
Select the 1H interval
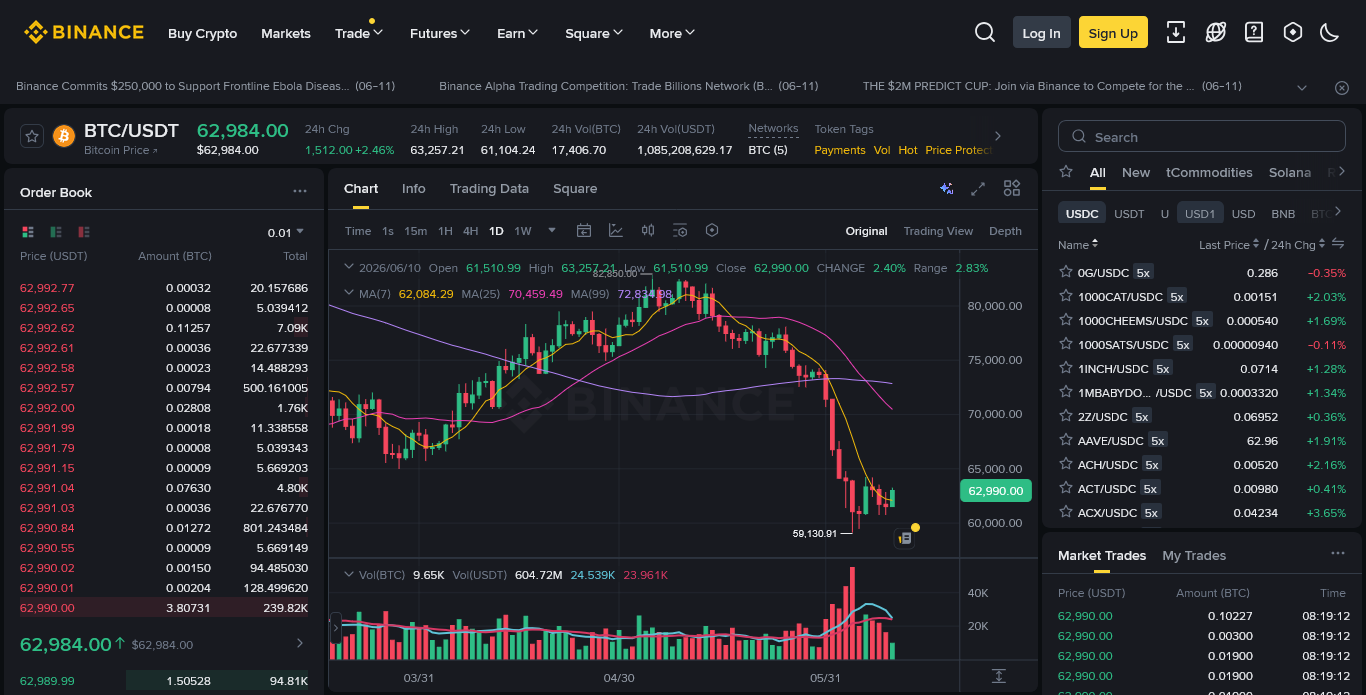445,231
